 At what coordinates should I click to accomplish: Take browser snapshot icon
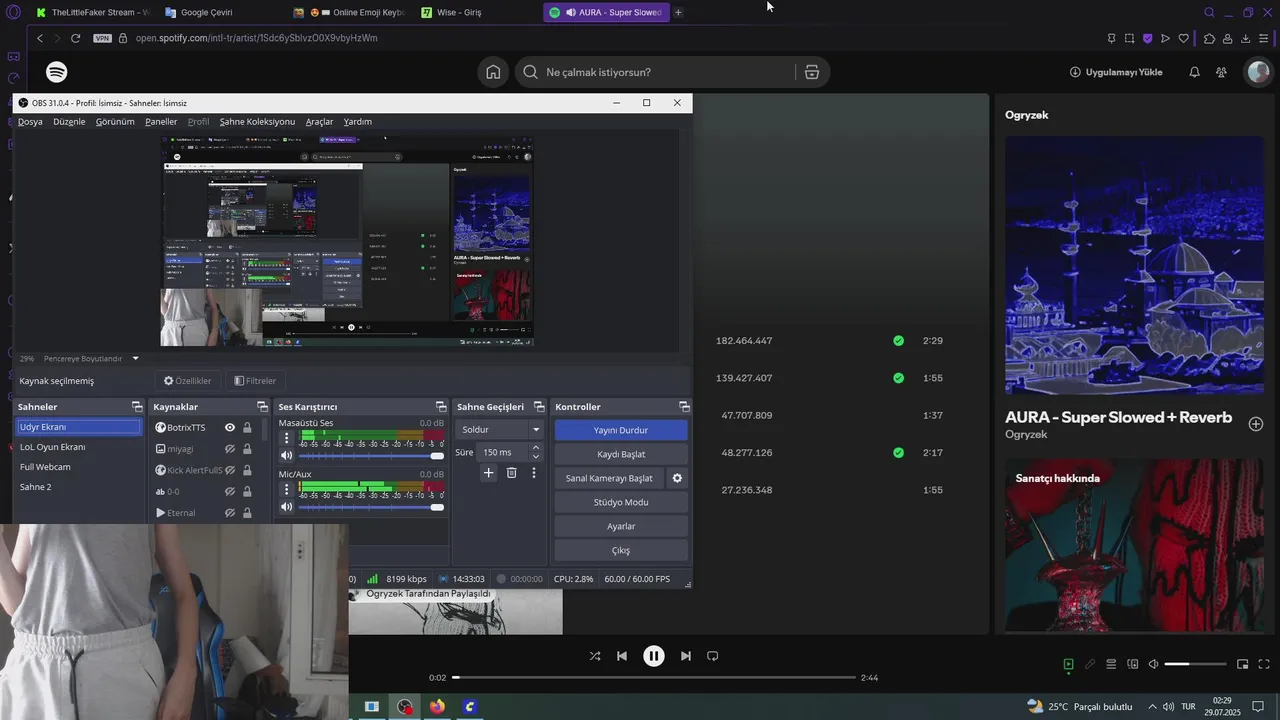1129,38
